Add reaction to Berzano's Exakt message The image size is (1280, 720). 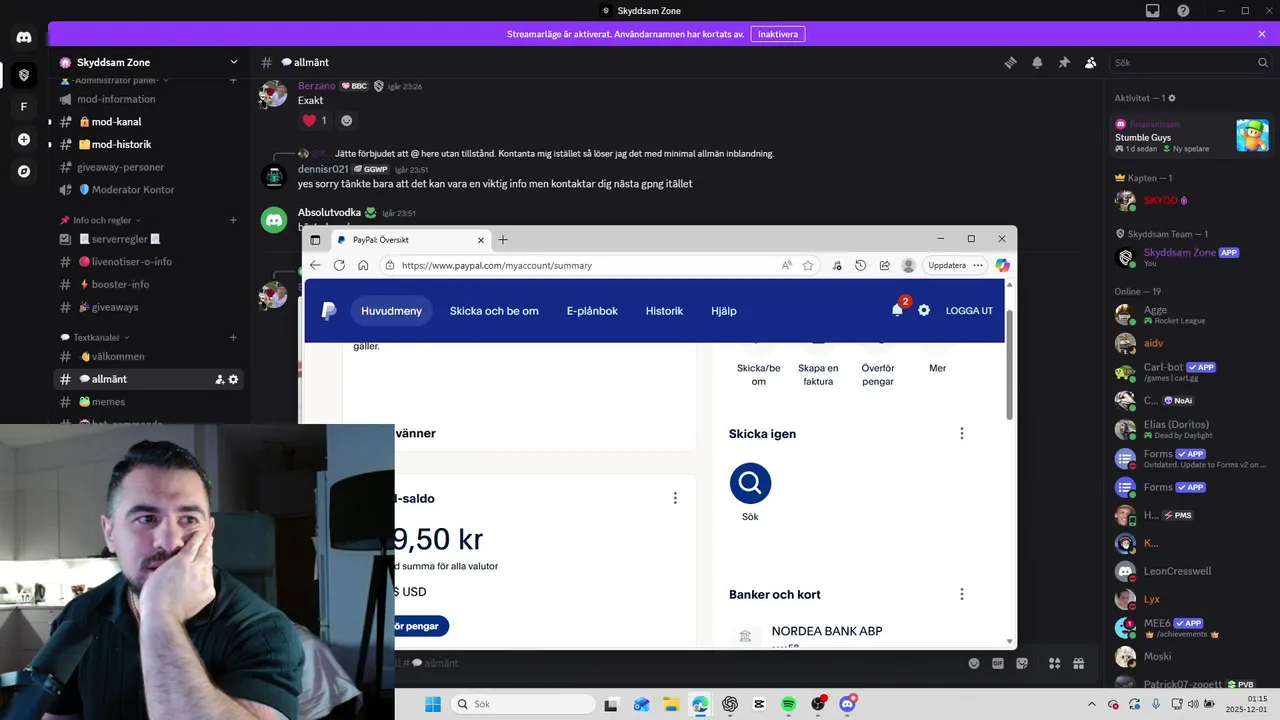pyautogui.click(x=347, y=120)
